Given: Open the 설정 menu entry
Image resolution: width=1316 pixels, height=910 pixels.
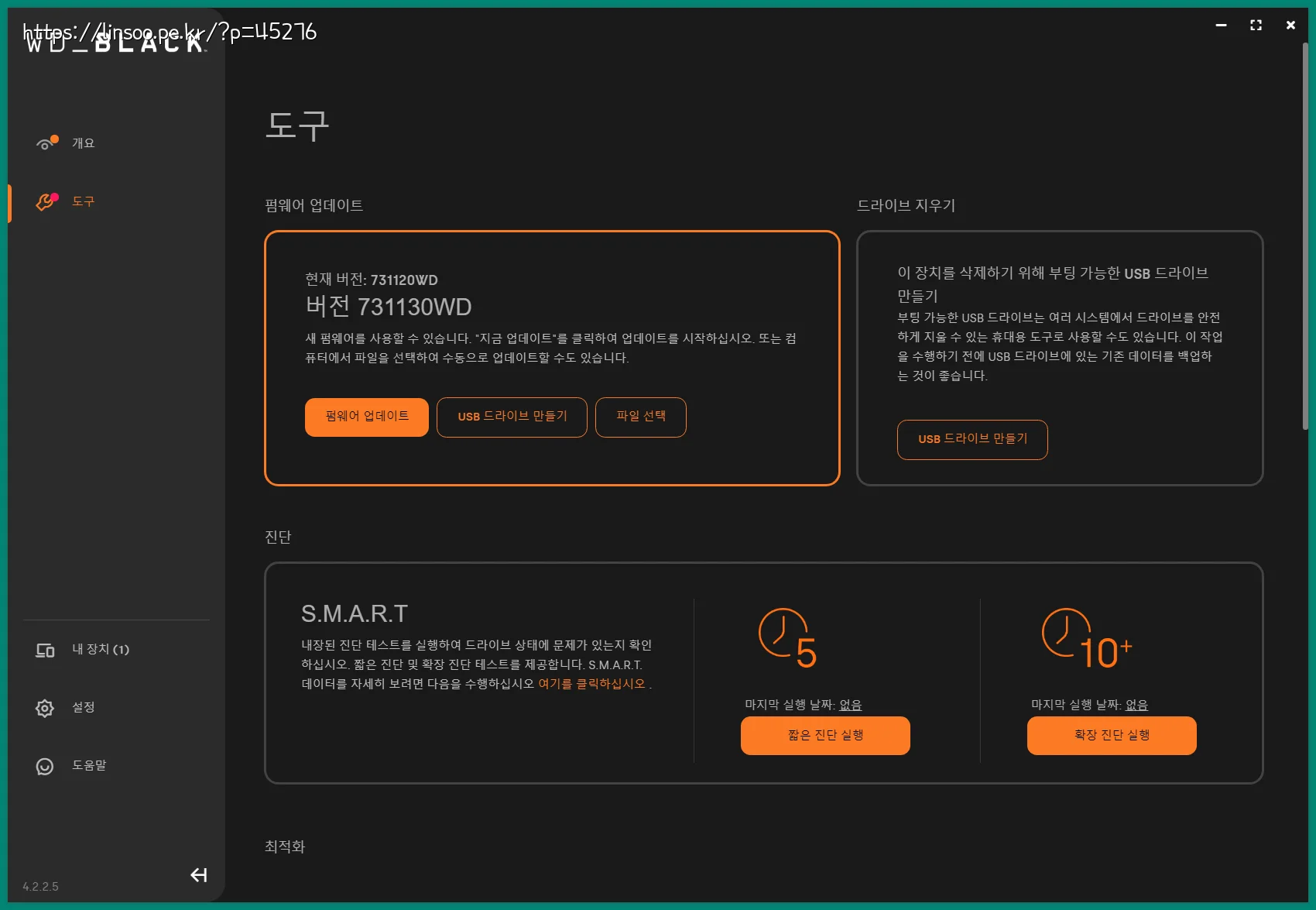Looking at the screenshot, I should coord(84,707).
